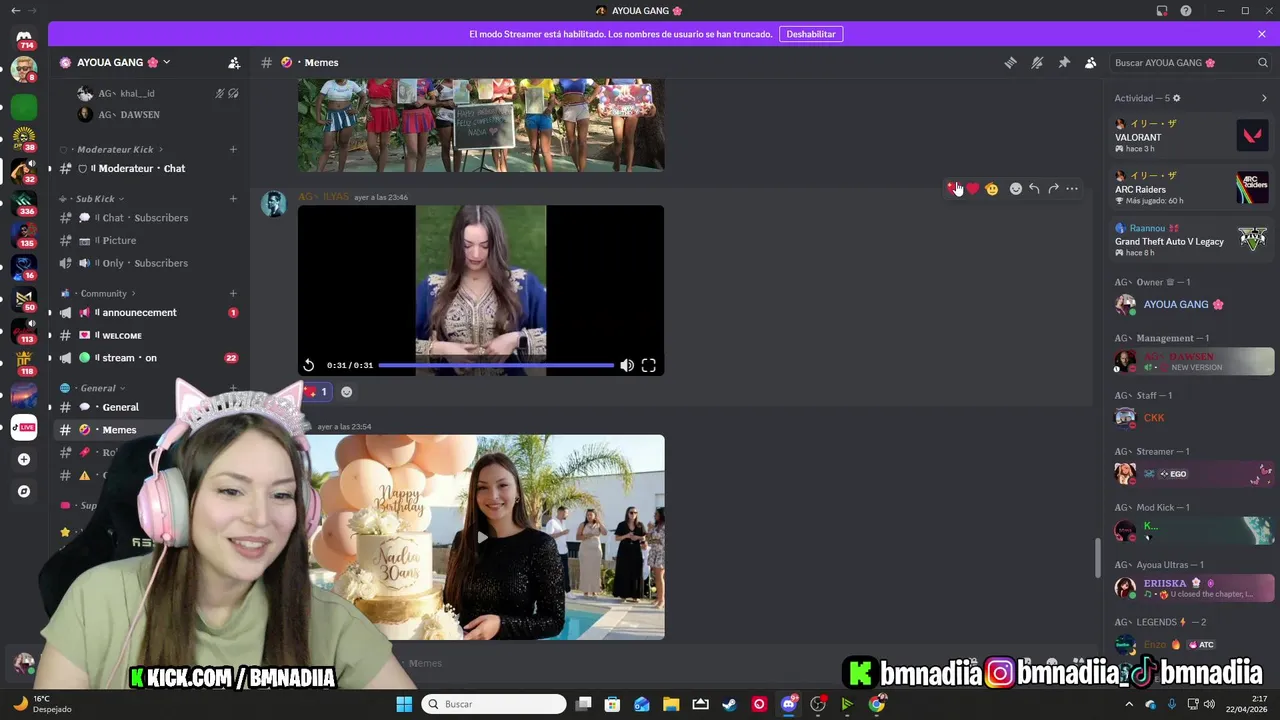Open member AYOUA GANG under Owner
Image resolution: width=1280 pixels, height=720 pixels.
coord(1191,304)
